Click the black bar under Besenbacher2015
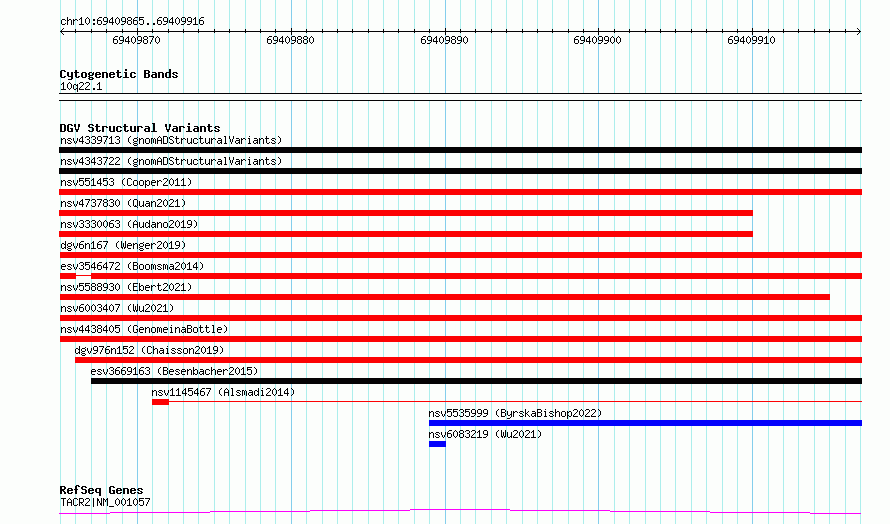 tap(476, 381)
